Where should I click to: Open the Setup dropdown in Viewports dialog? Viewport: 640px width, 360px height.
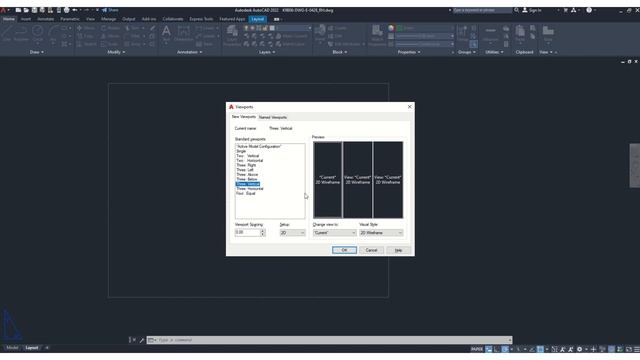pyautogui.click(x=292, y=233)
